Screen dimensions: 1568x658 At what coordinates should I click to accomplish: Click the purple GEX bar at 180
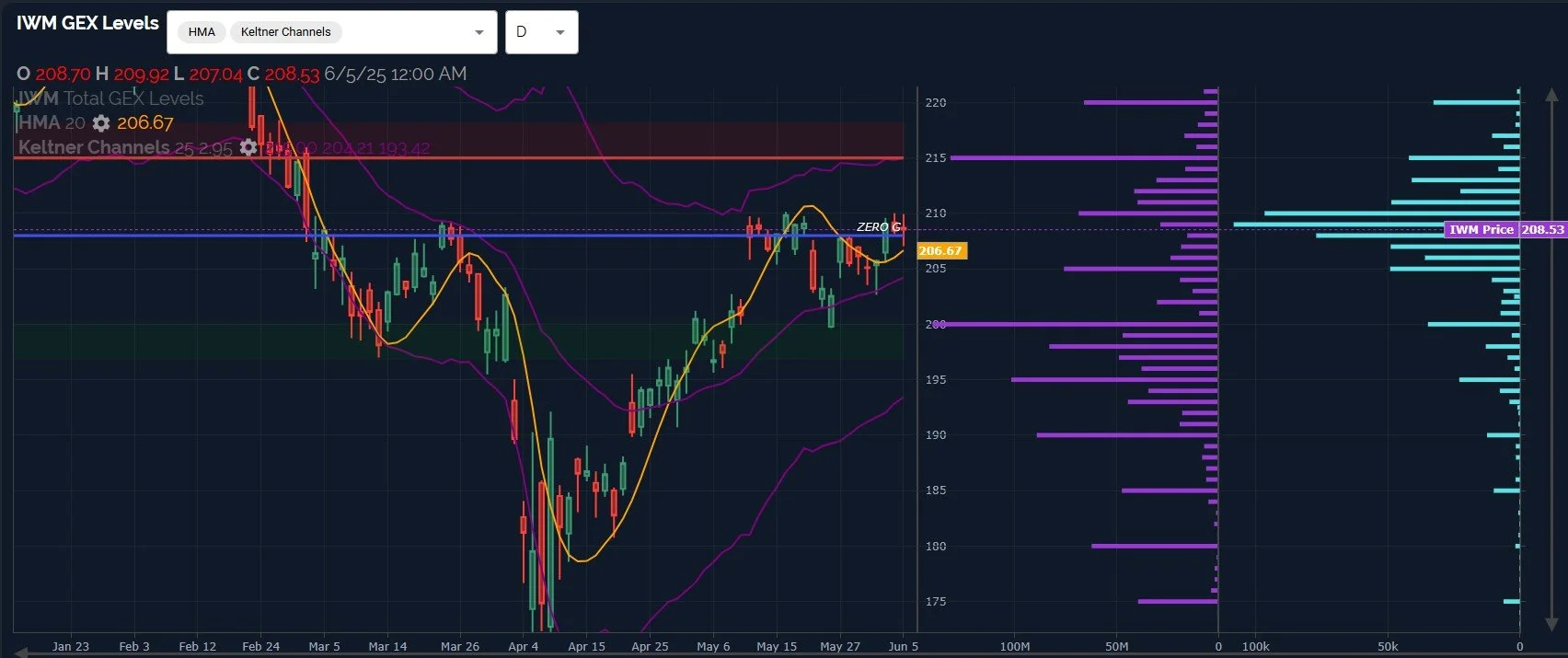[x=1155, y=546]
